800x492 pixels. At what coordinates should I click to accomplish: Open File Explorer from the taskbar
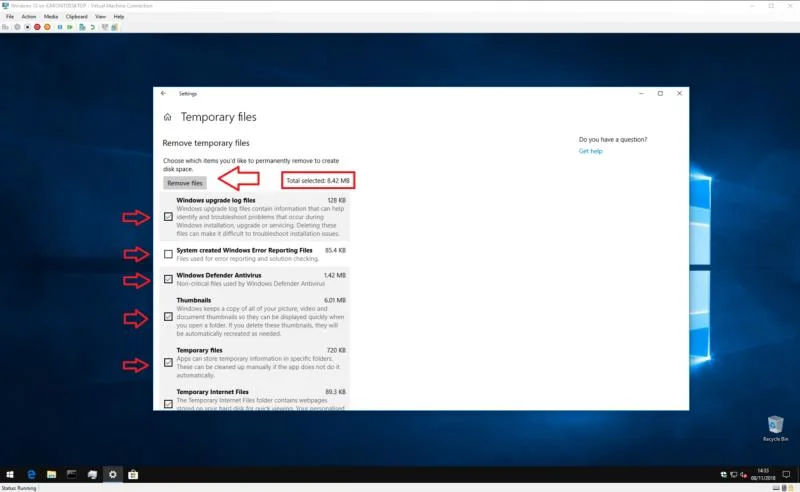(52, 475)
